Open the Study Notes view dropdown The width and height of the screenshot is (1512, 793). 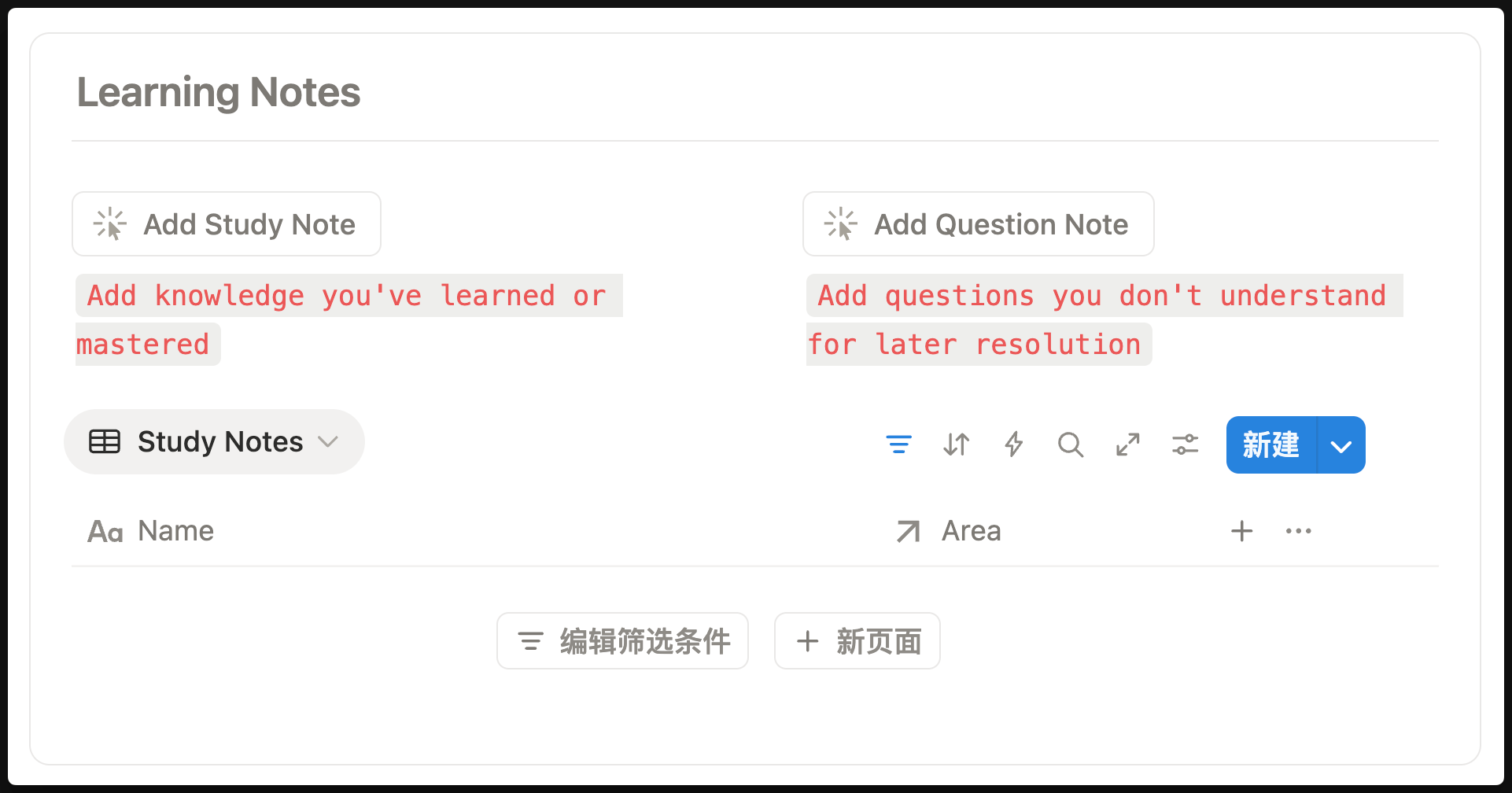[214, 442]
